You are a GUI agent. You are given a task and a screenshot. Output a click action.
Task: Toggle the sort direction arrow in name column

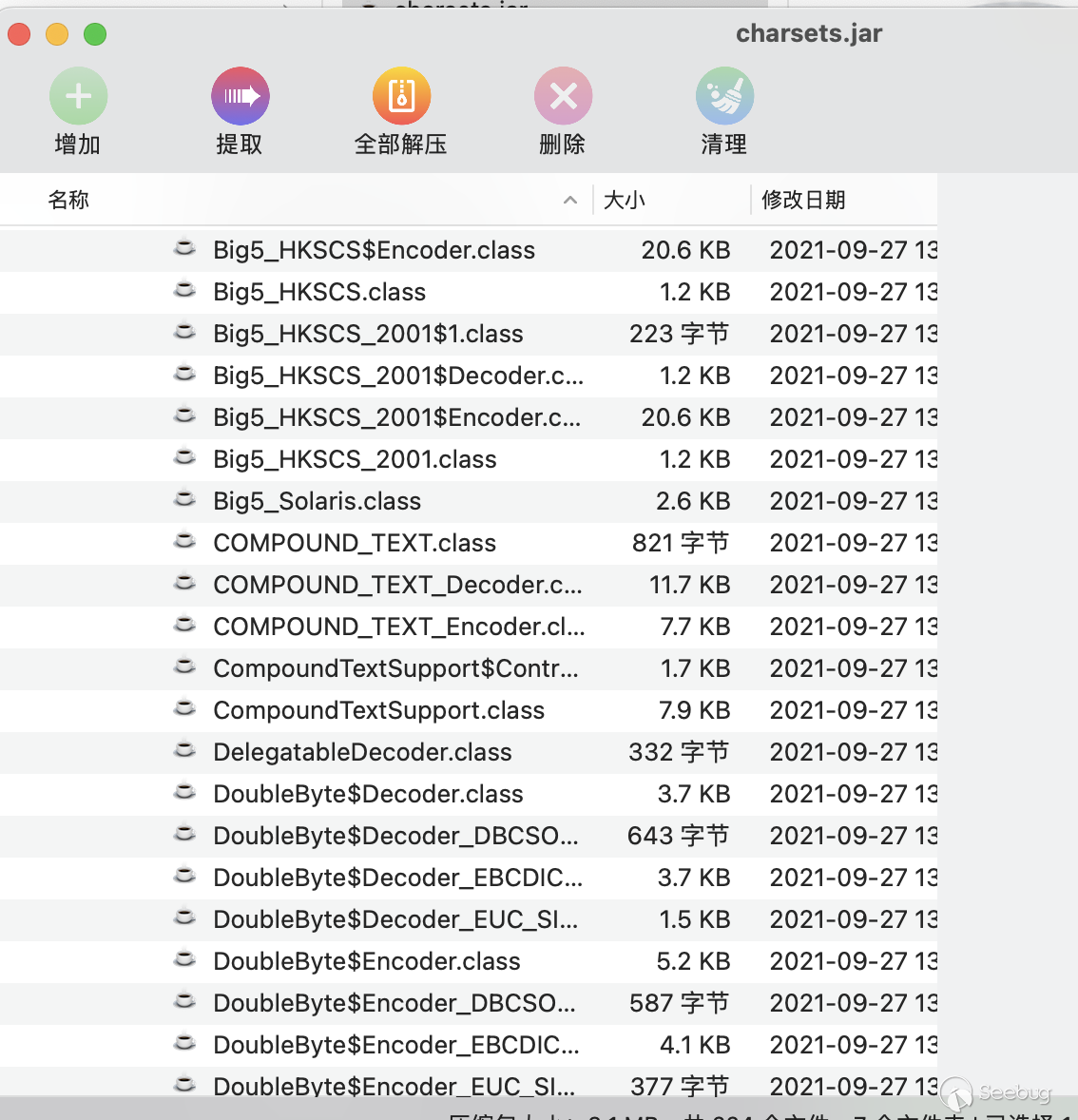coord(570,200)
